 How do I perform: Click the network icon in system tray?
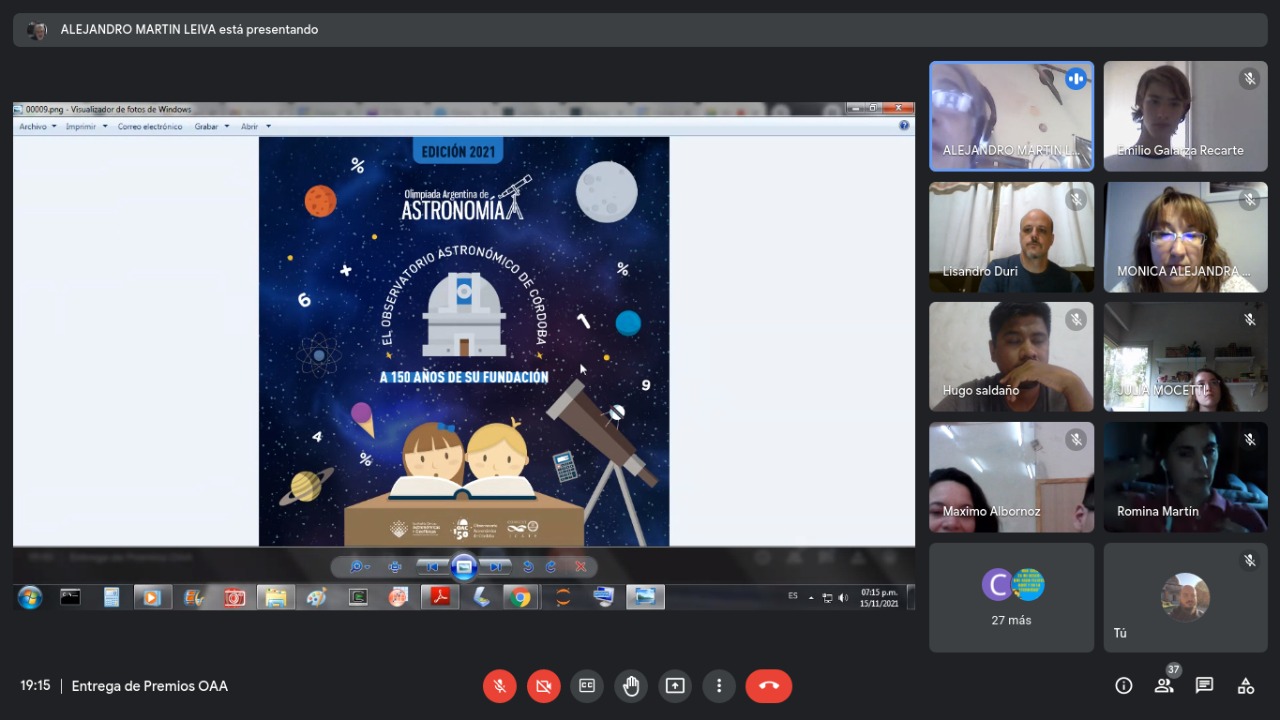pyautogui.click(x=827, y=598)
